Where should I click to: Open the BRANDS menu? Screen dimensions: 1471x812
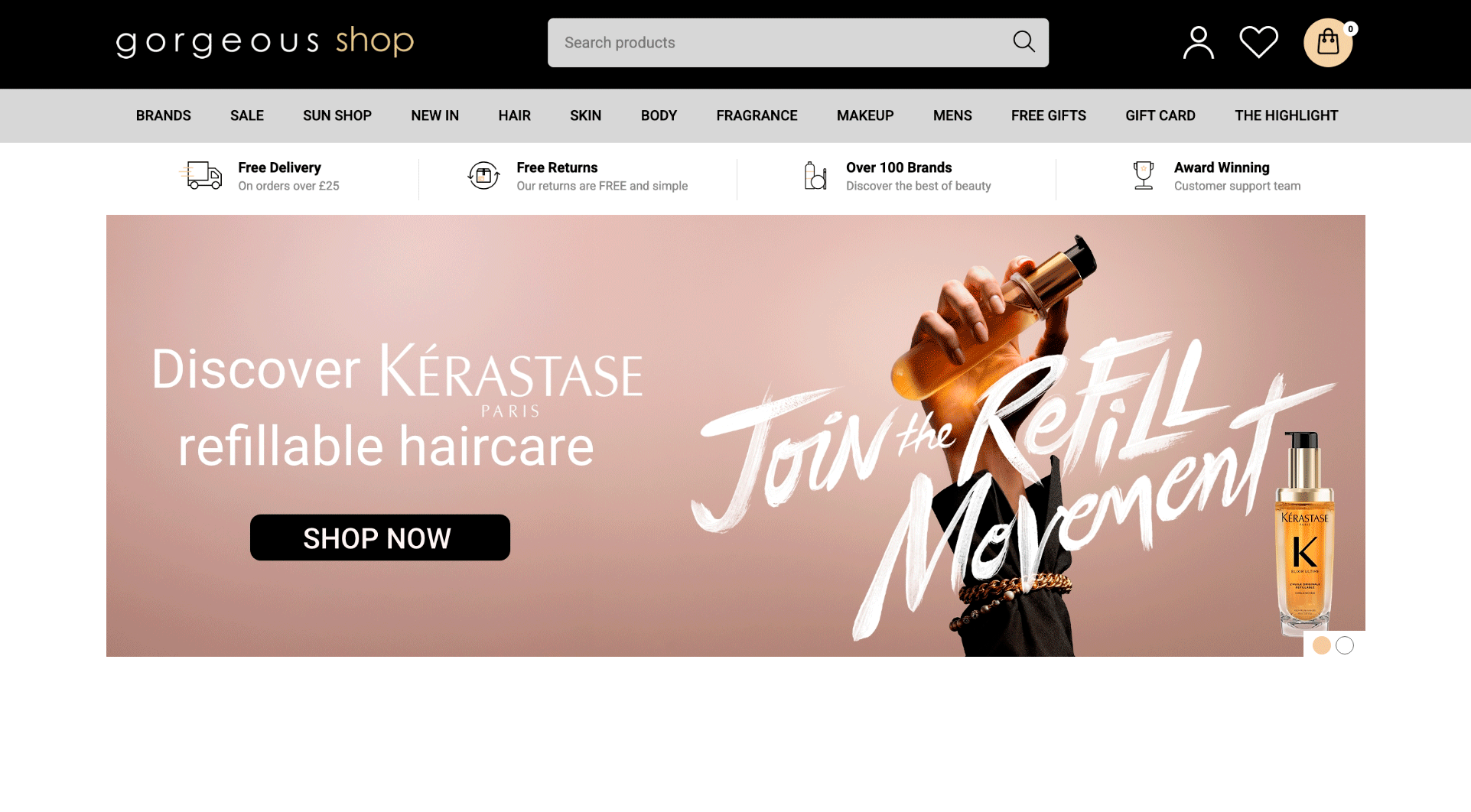click(x=164, y=115)
